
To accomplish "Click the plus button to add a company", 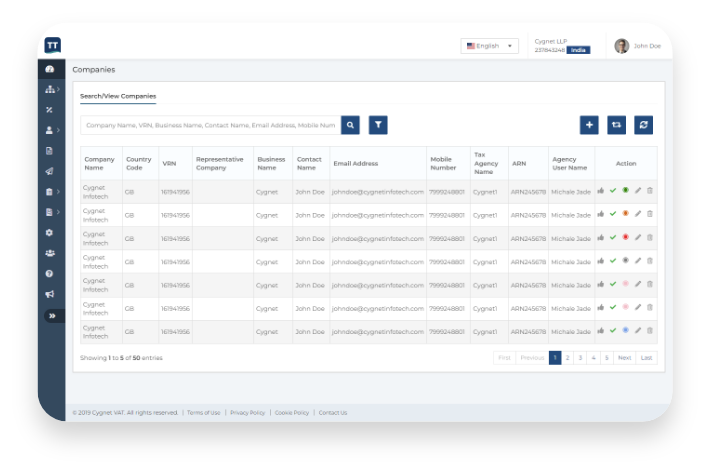I will pyautogui.click(x=589, y=125).
